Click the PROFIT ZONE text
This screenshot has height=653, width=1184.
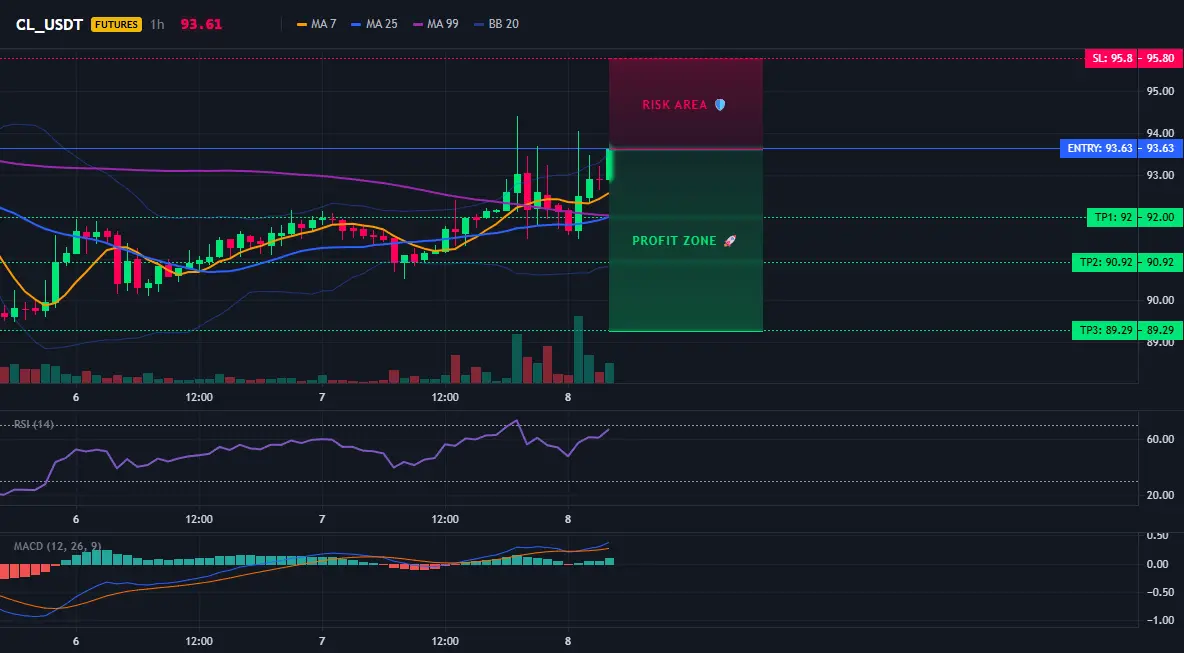pos(674,241)
